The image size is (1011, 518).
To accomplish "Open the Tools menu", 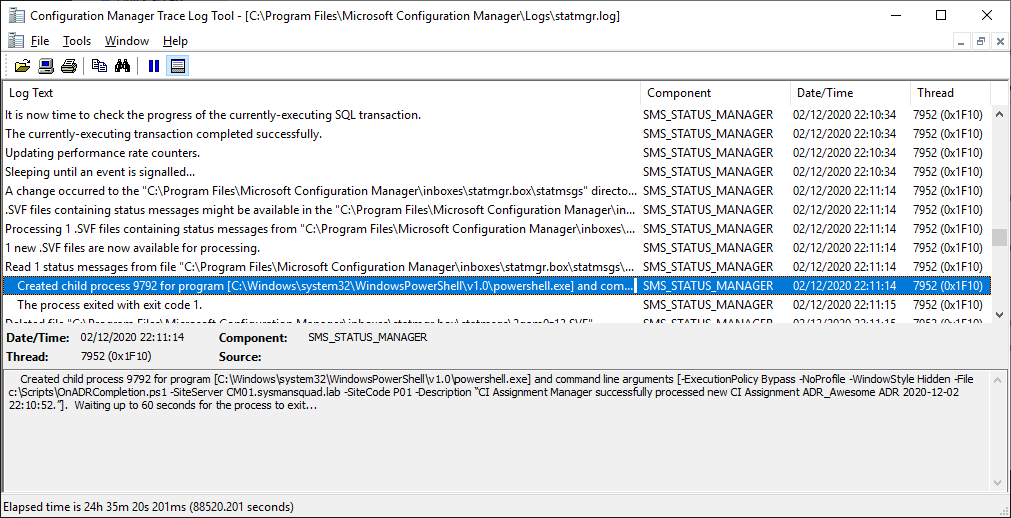I will pos(77,41).
